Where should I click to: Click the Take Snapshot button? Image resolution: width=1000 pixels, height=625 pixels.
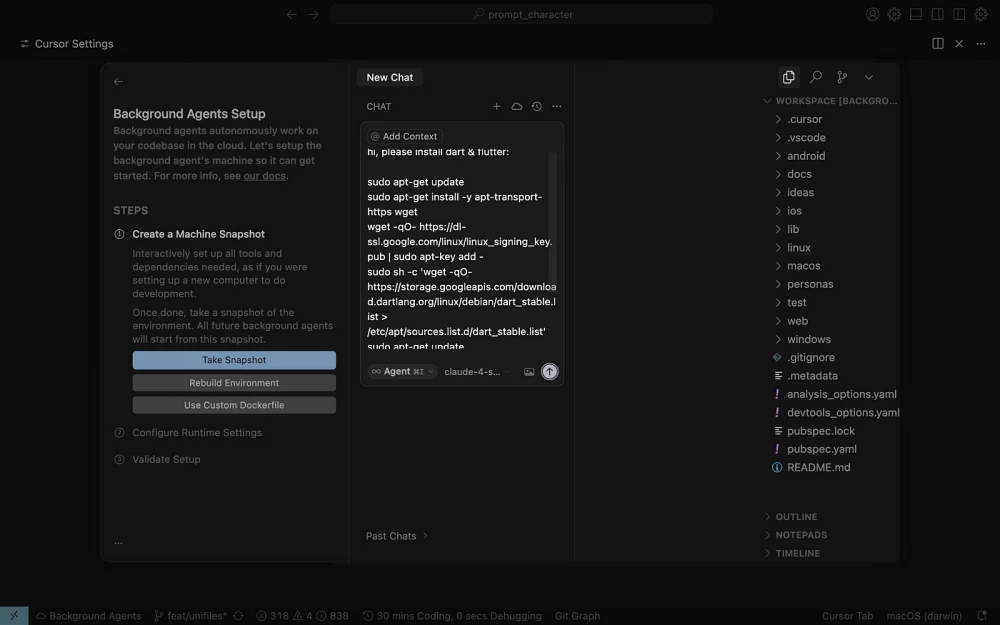coord(233,359)
